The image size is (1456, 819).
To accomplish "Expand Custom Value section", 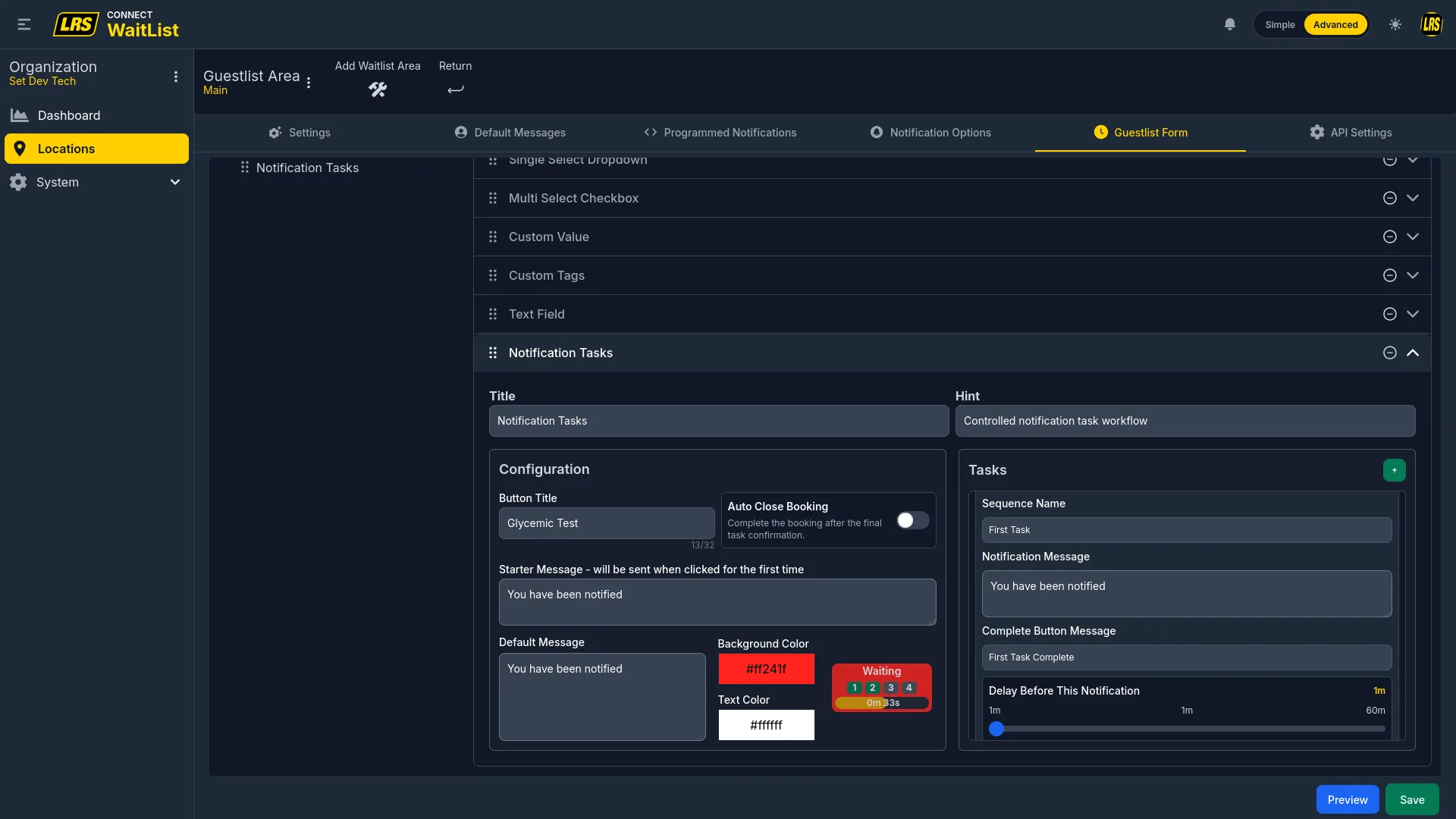I will click(x=1413, y=237).
